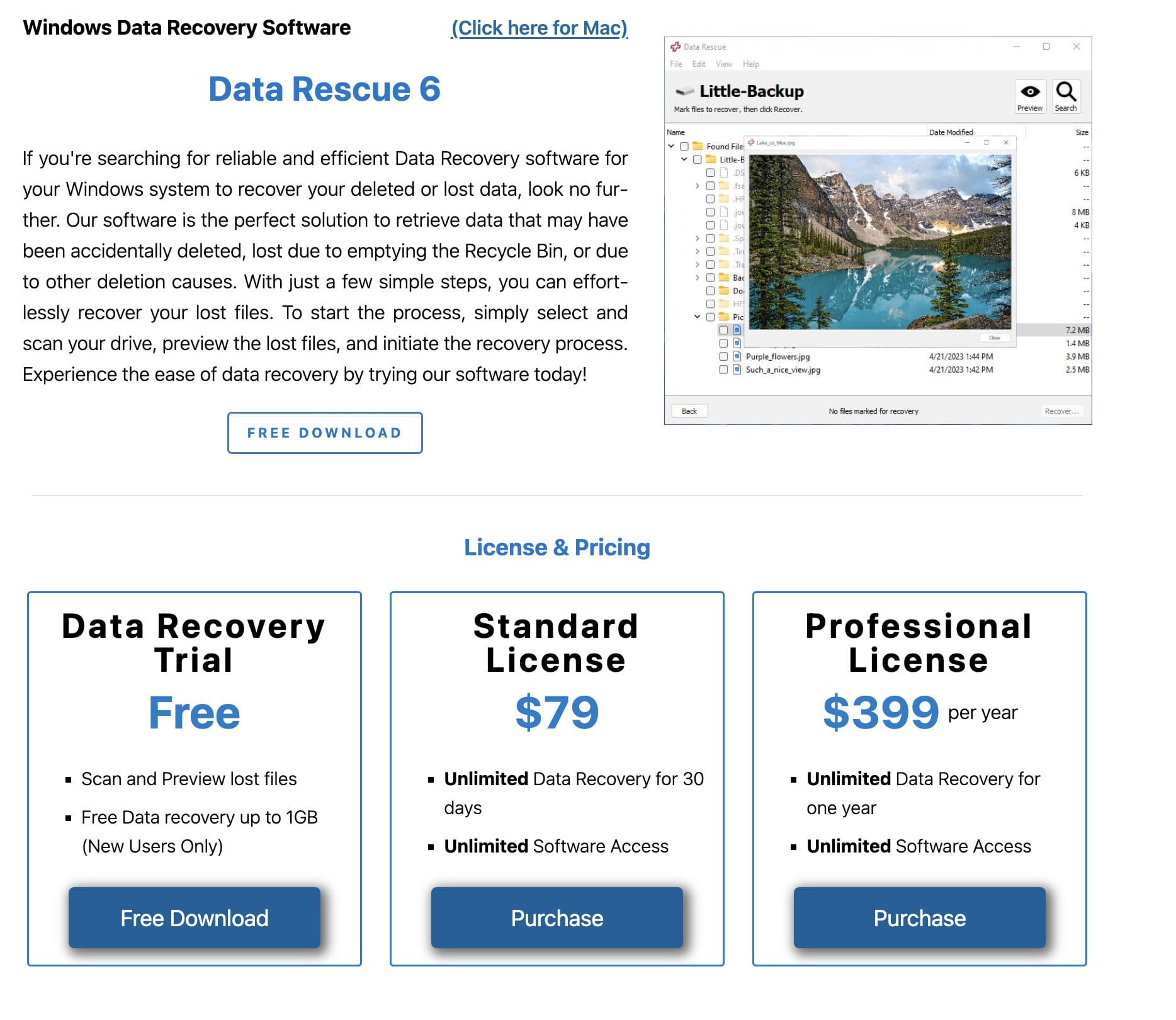Expand the .Te folder
The image size is (1176, 1020).
698,251
